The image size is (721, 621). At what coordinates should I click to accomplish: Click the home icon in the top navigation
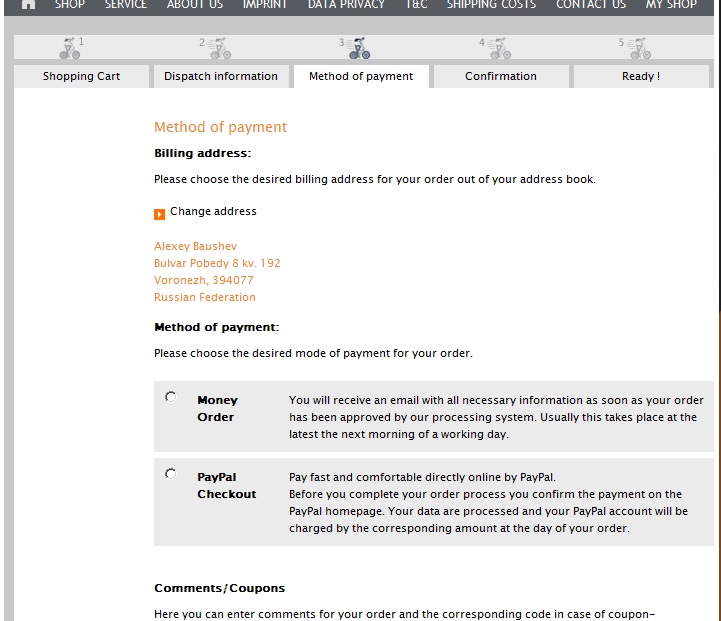click(x=28, y=4)
